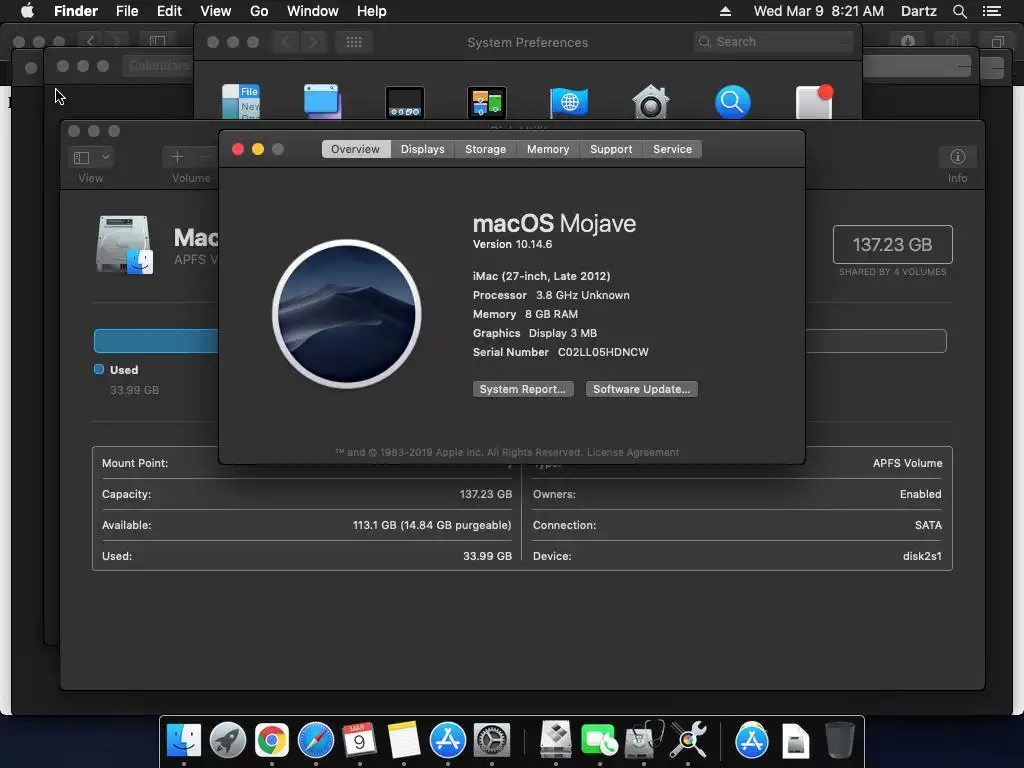Open Security & Privacy house icon

650,102
